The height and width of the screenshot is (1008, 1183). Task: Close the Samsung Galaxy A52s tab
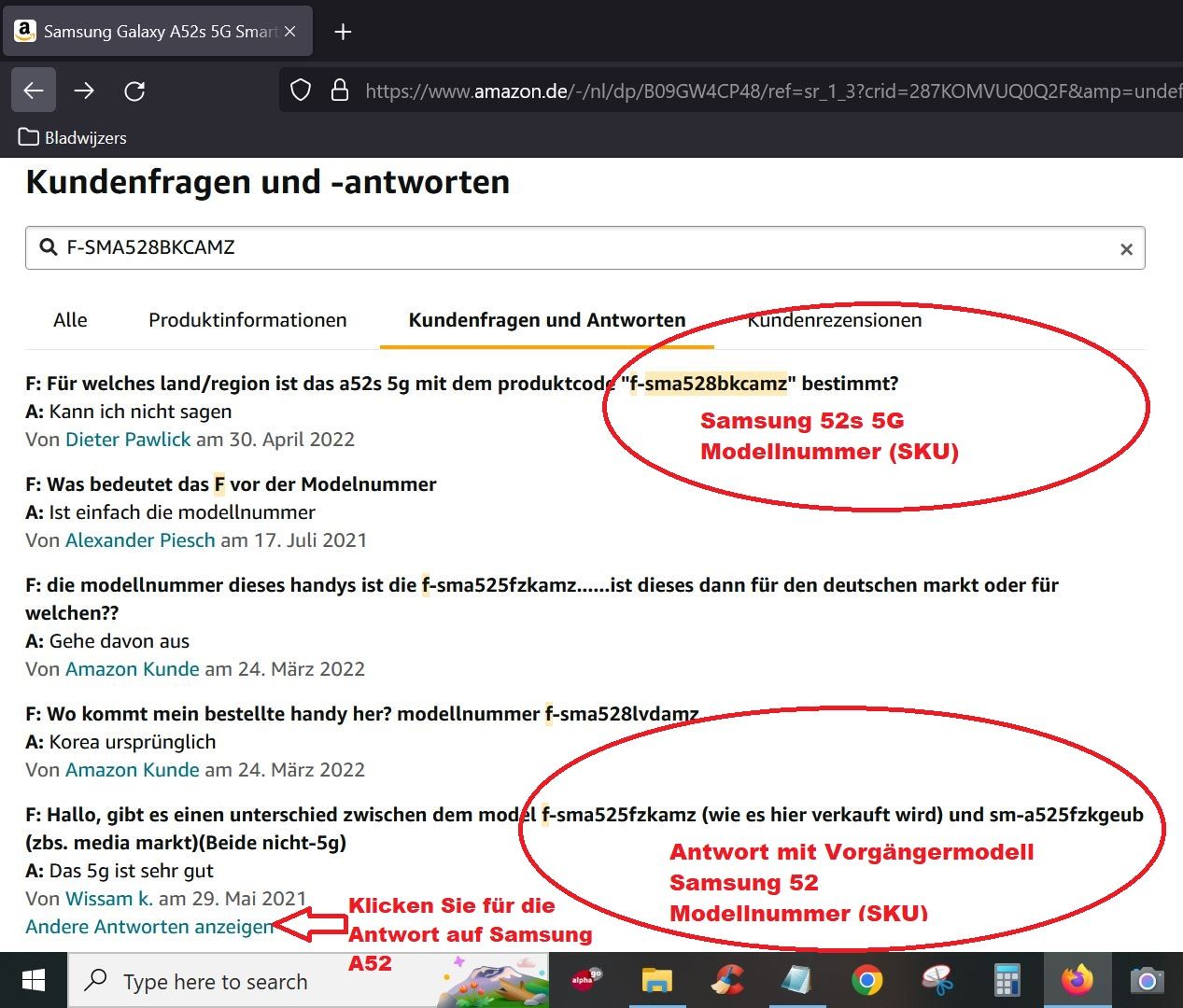[x=290, y=32]
